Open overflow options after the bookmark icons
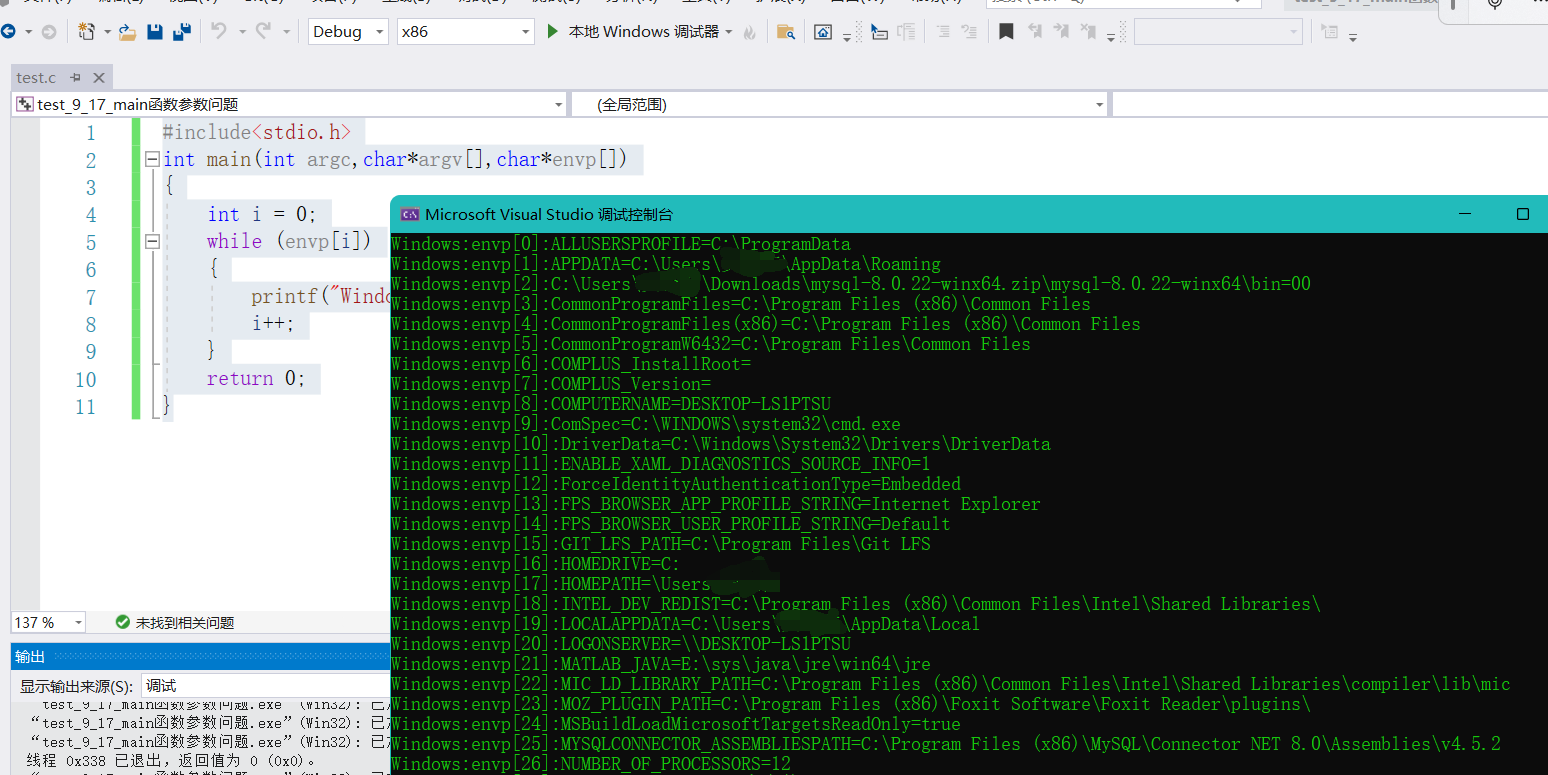 [x=1111, y=37]
